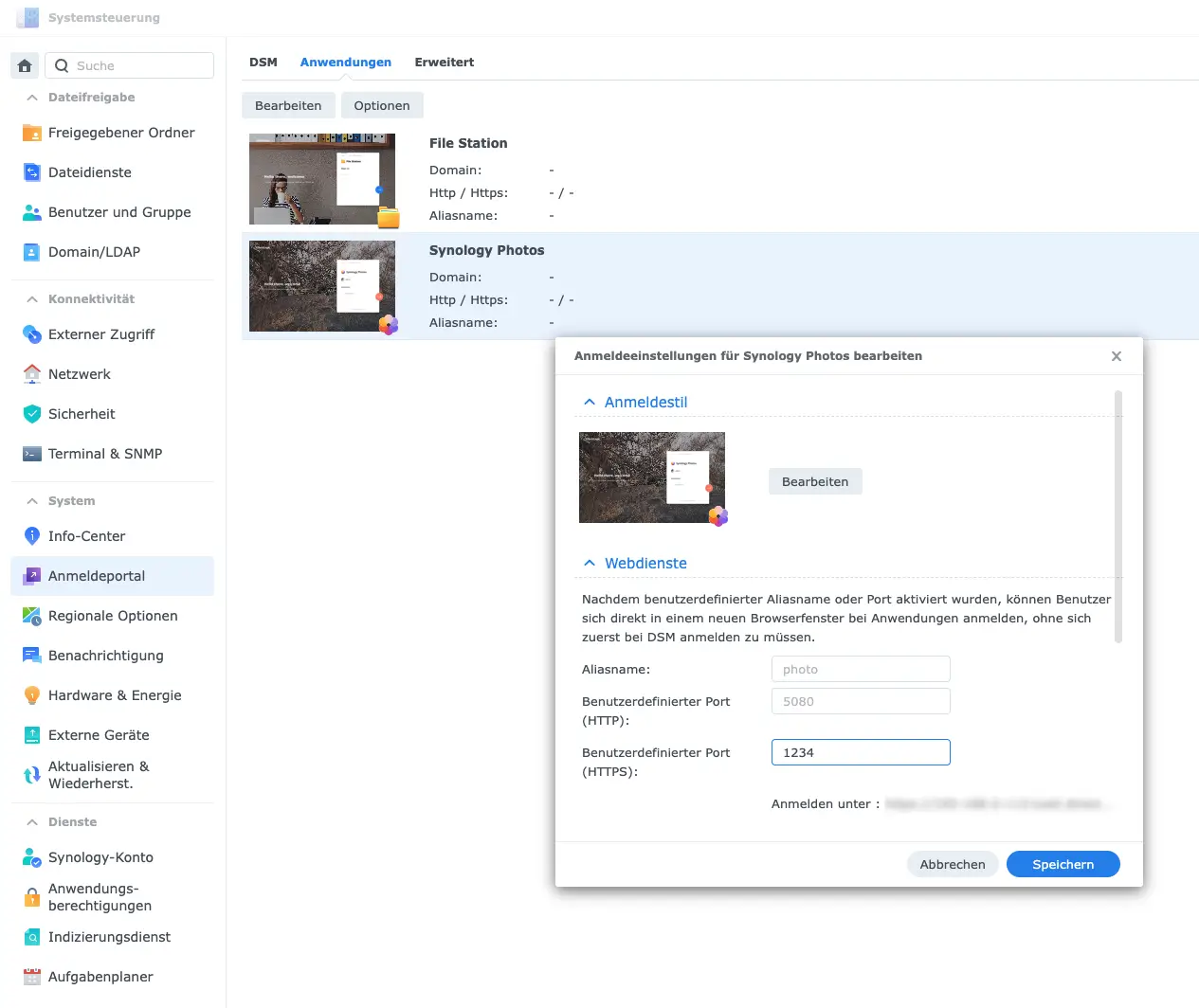Switch to the DSM tab
The width and height of the screenshot is (1199, 1008).
tap(263, 62)
